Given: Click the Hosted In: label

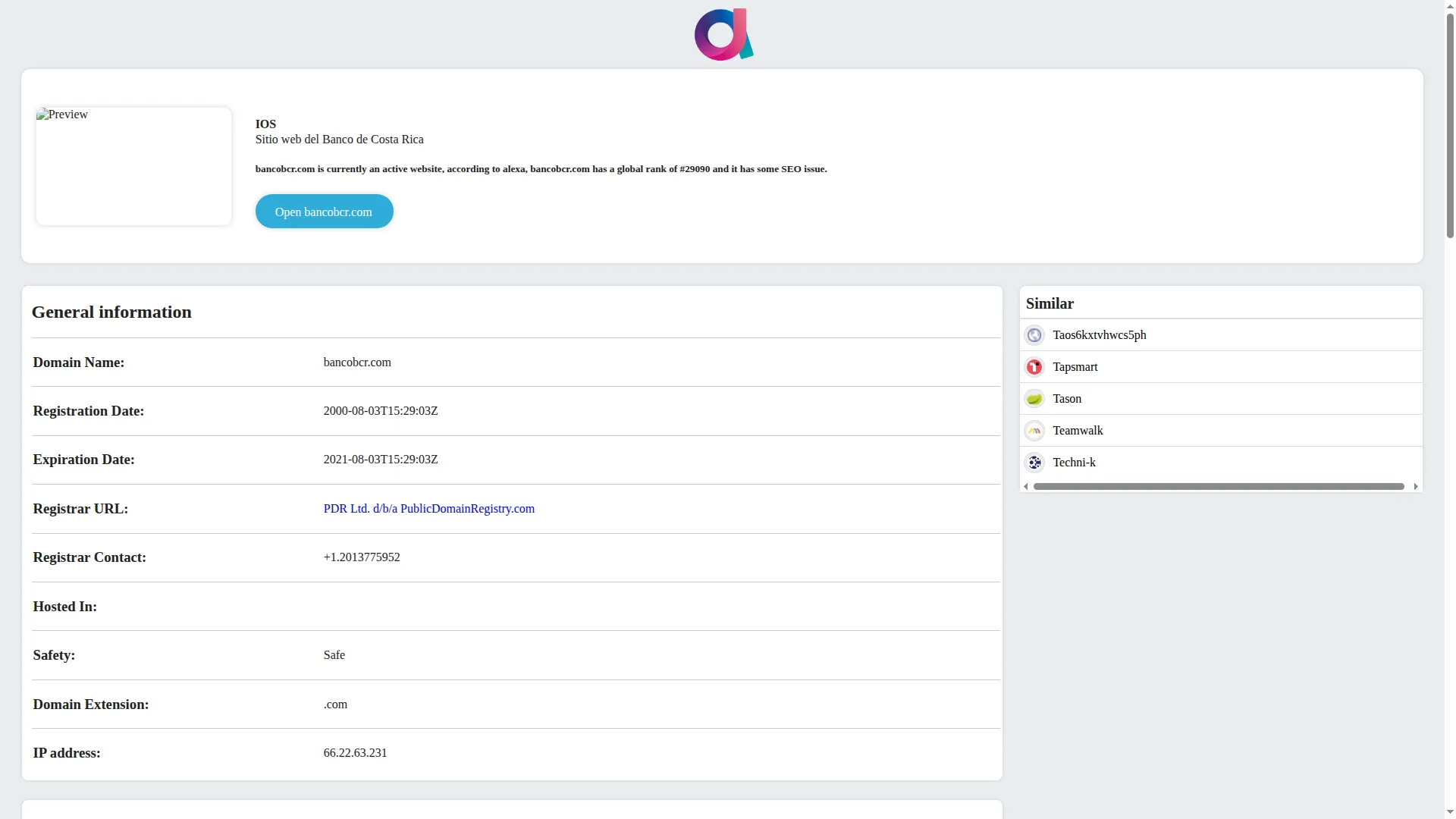Looking at the screenshot, I should [65, 607].
